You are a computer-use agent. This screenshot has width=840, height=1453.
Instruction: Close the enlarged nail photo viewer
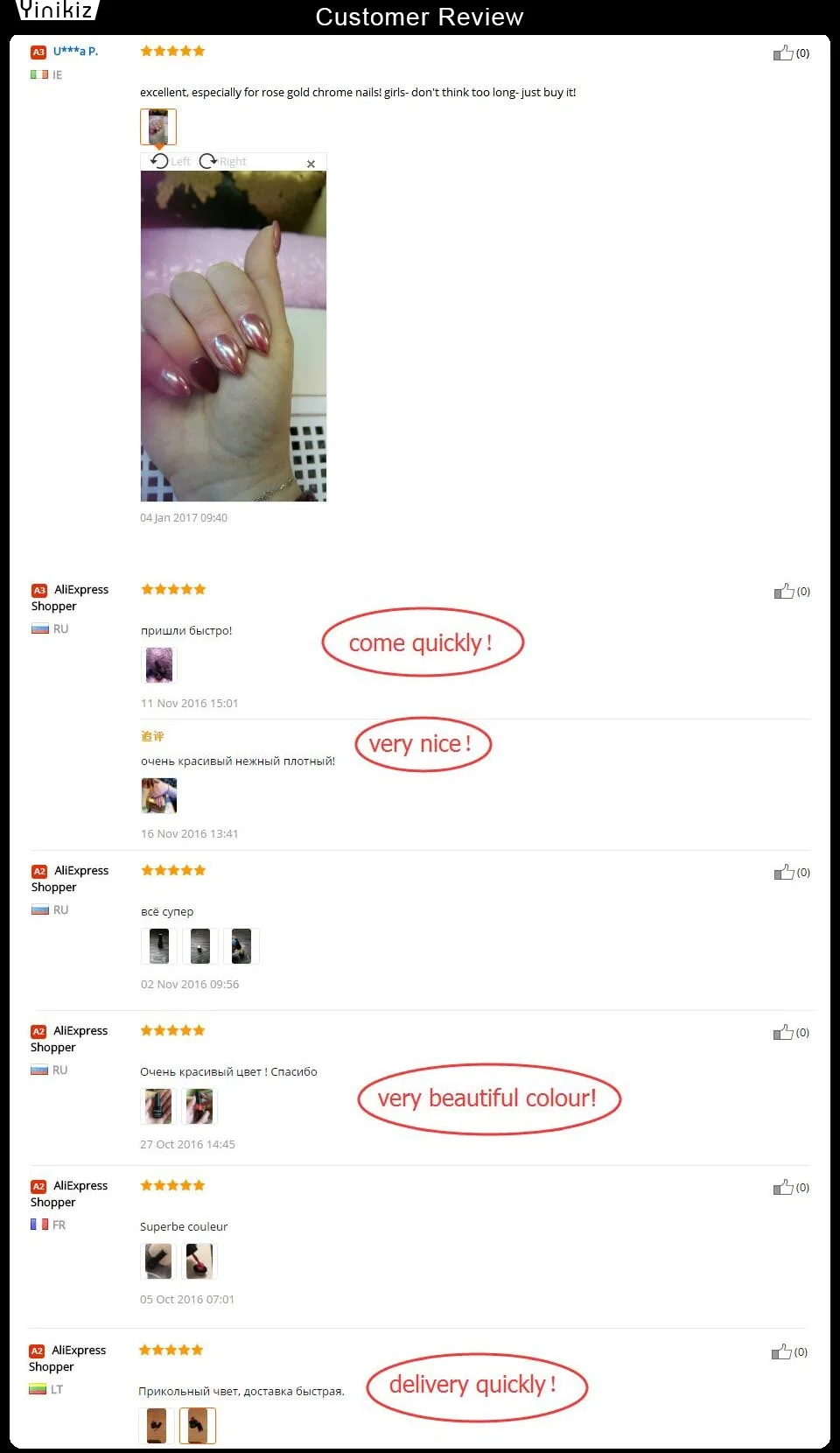tap(311, 164)
